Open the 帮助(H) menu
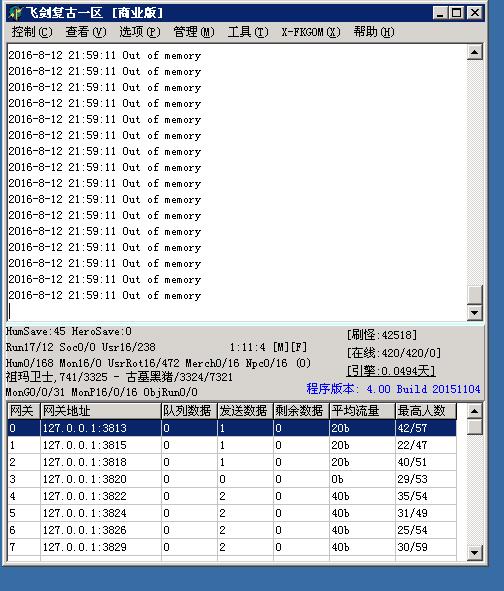This screenshot has width=504, height=591. (374, 32)
